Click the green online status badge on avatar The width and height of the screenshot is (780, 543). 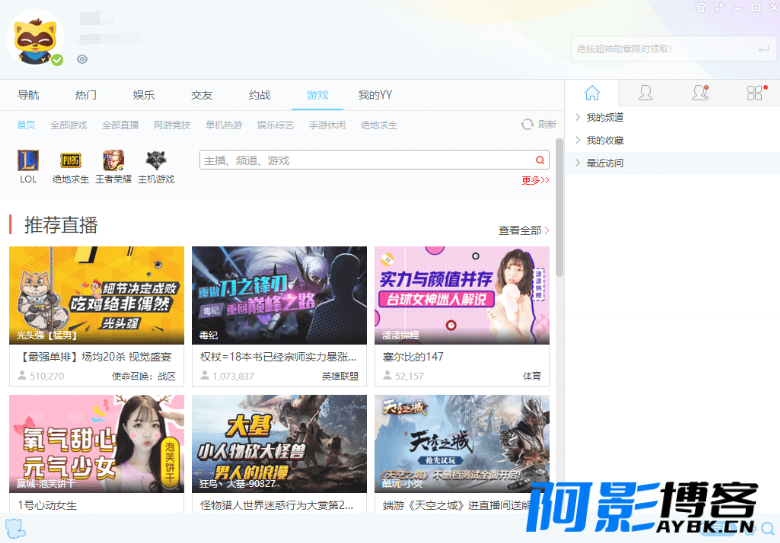pyautogui.click(x=57, y=60)
